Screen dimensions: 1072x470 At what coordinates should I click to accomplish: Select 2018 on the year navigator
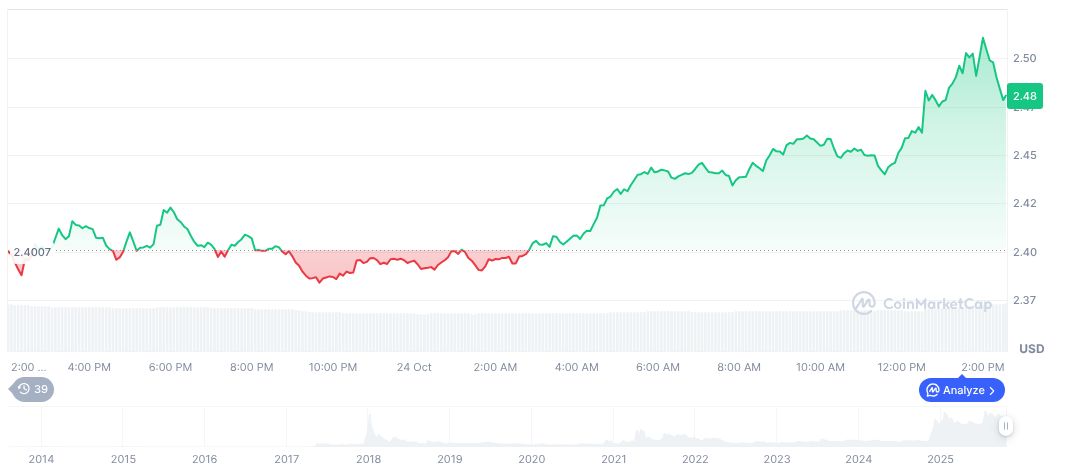[x=368, y=459]
